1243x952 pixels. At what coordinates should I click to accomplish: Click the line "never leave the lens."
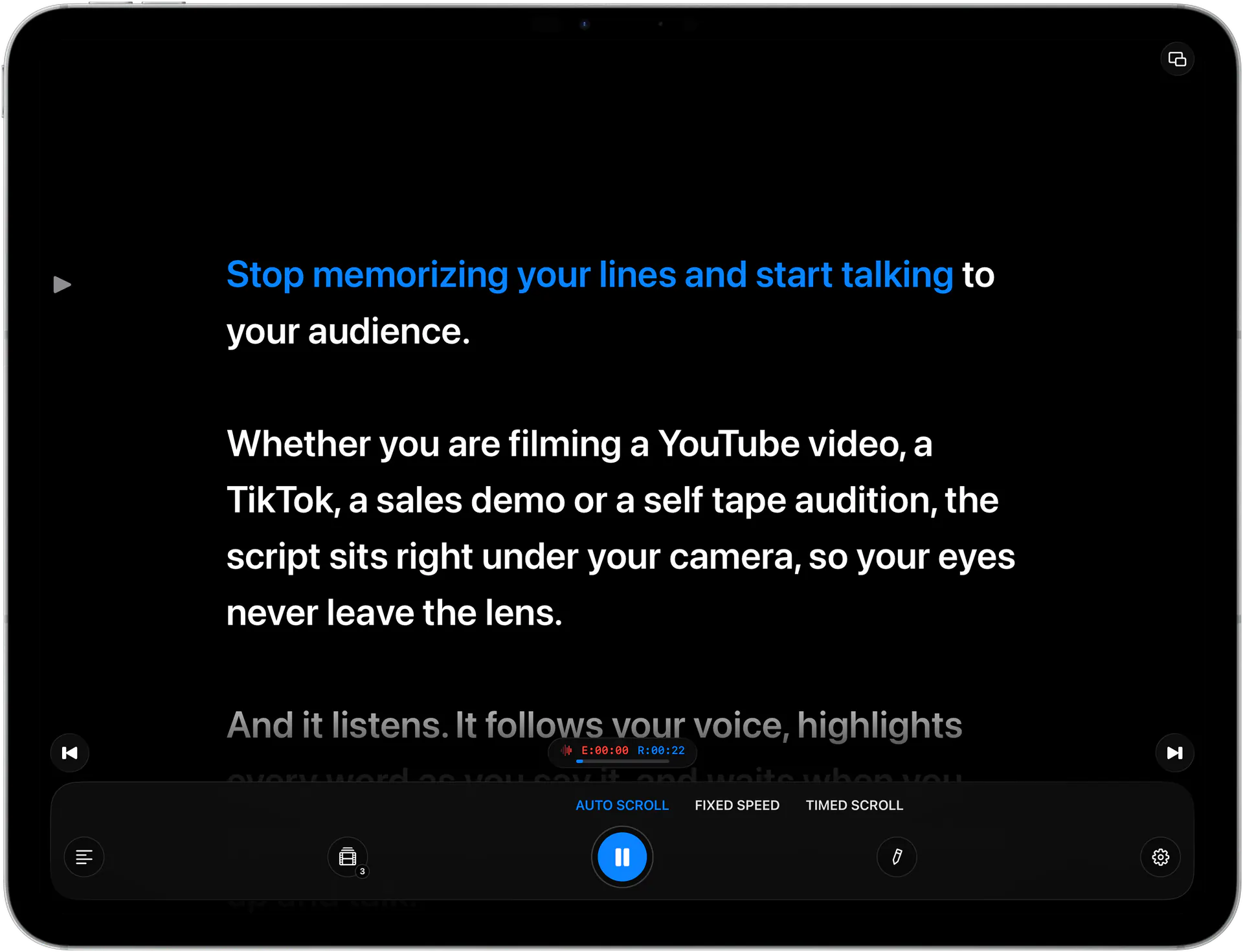pos(394,613)
